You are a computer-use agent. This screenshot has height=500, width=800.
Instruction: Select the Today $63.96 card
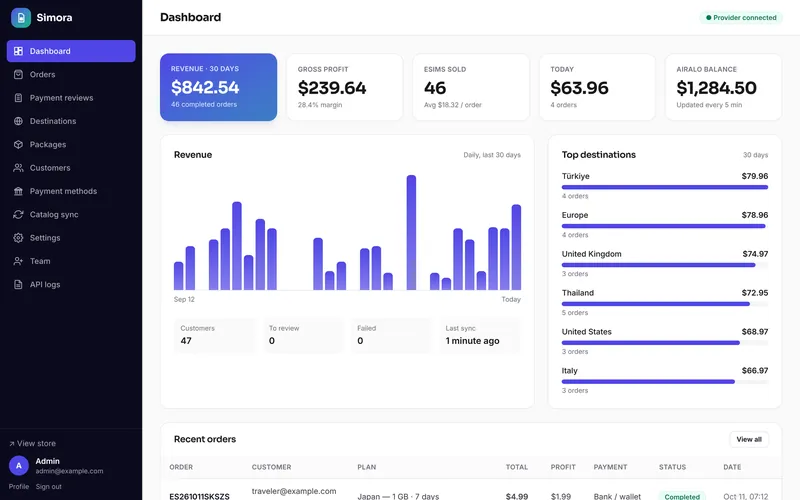pos(597,87)
